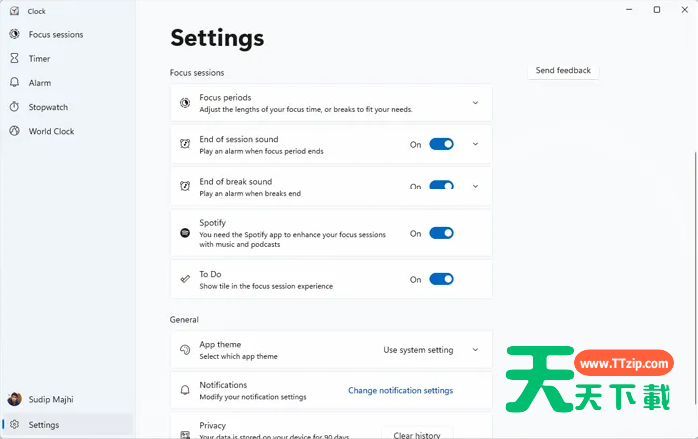
Task: Turn off End of session sound toggle
Action: (441, 144)
